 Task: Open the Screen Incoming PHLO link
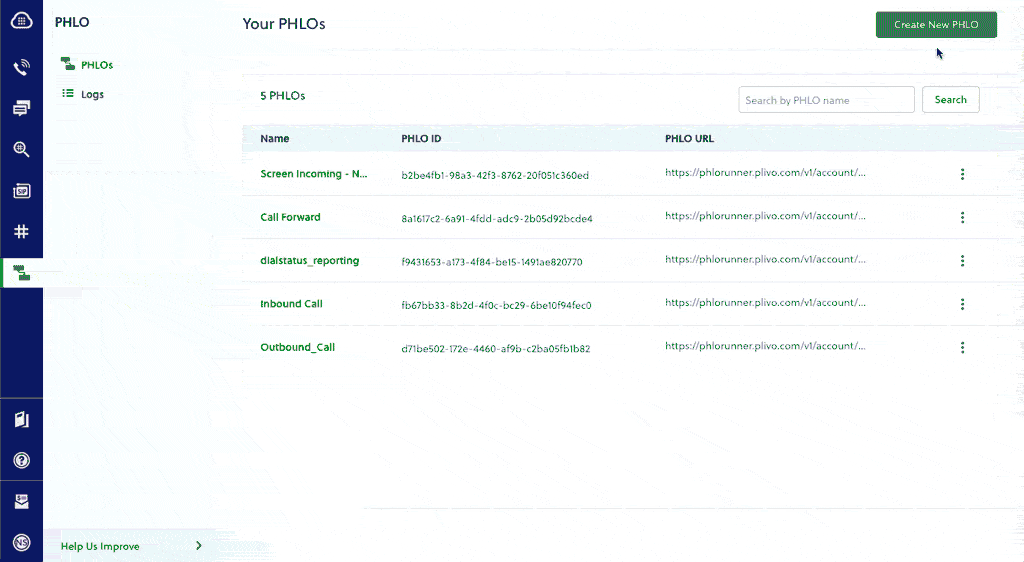tap(313, 174)
